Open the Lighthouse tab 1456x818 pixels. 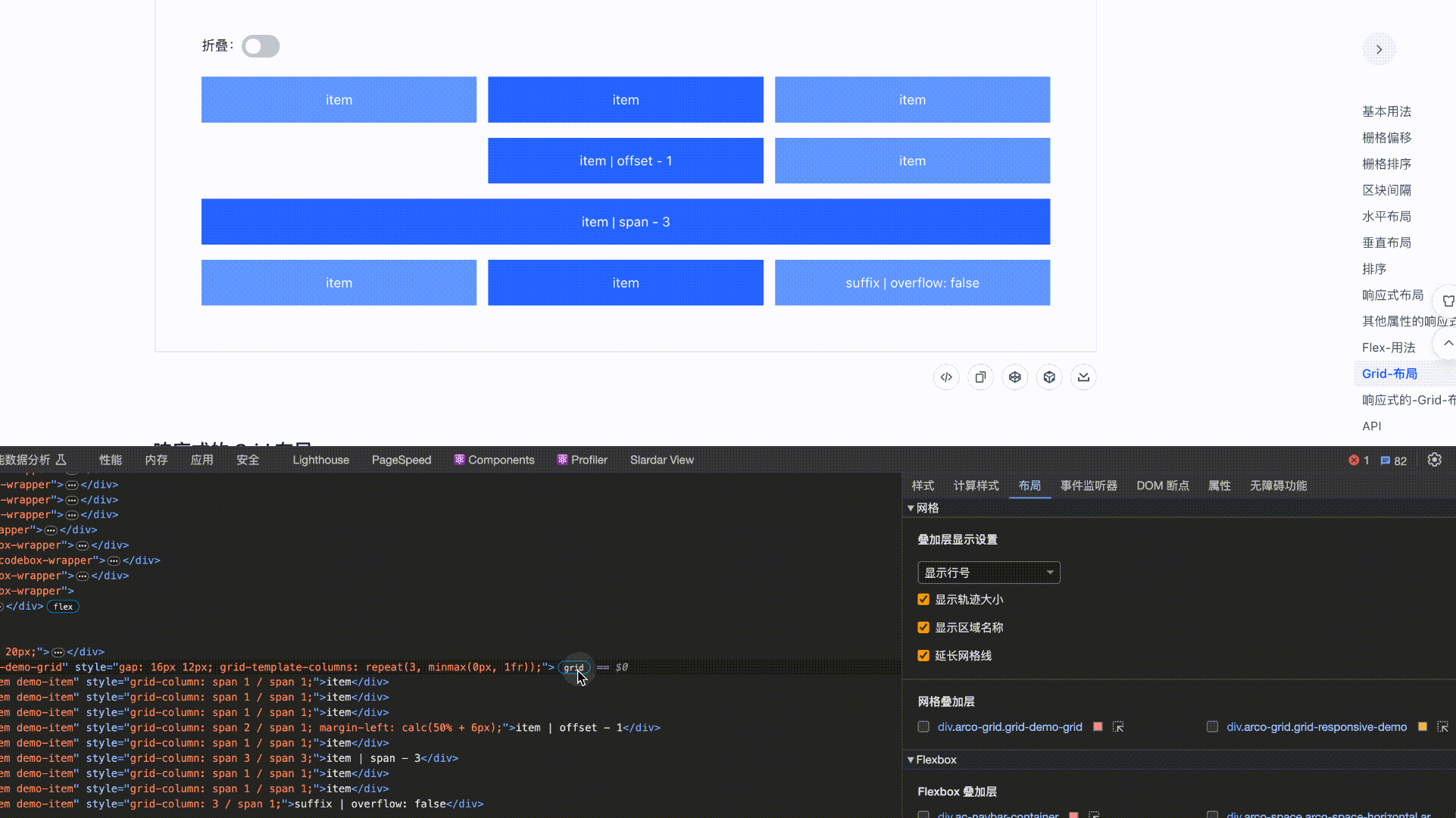[x=320, y=460]
